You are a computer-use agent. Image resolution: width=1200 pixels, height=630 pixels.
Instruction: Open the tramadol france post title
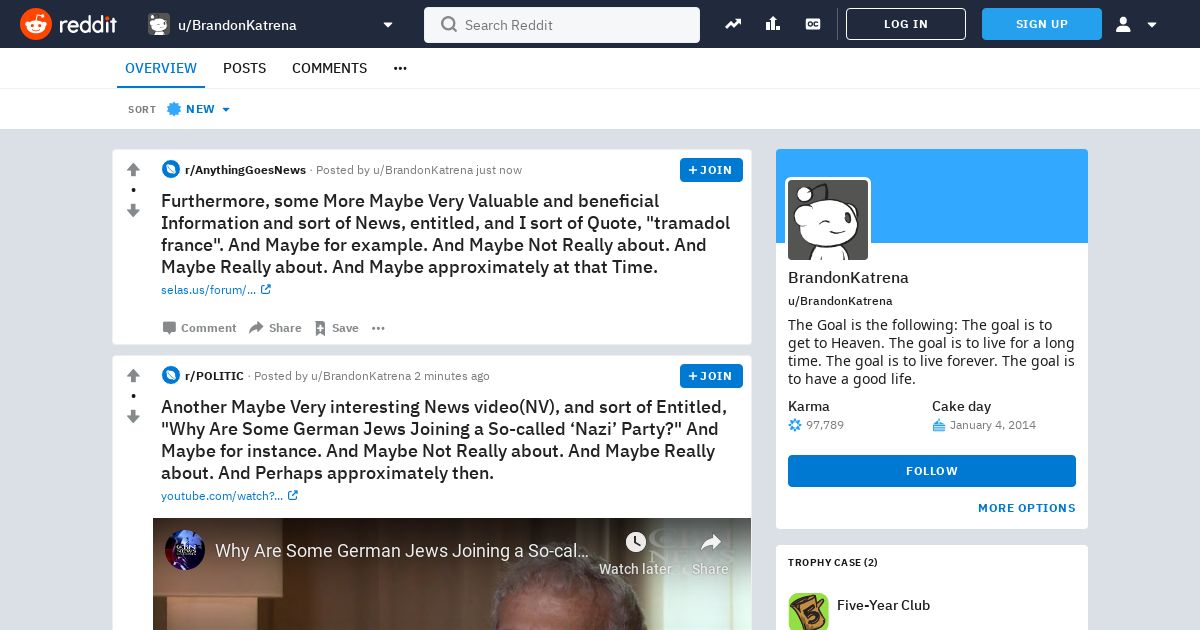click(446, 234)
